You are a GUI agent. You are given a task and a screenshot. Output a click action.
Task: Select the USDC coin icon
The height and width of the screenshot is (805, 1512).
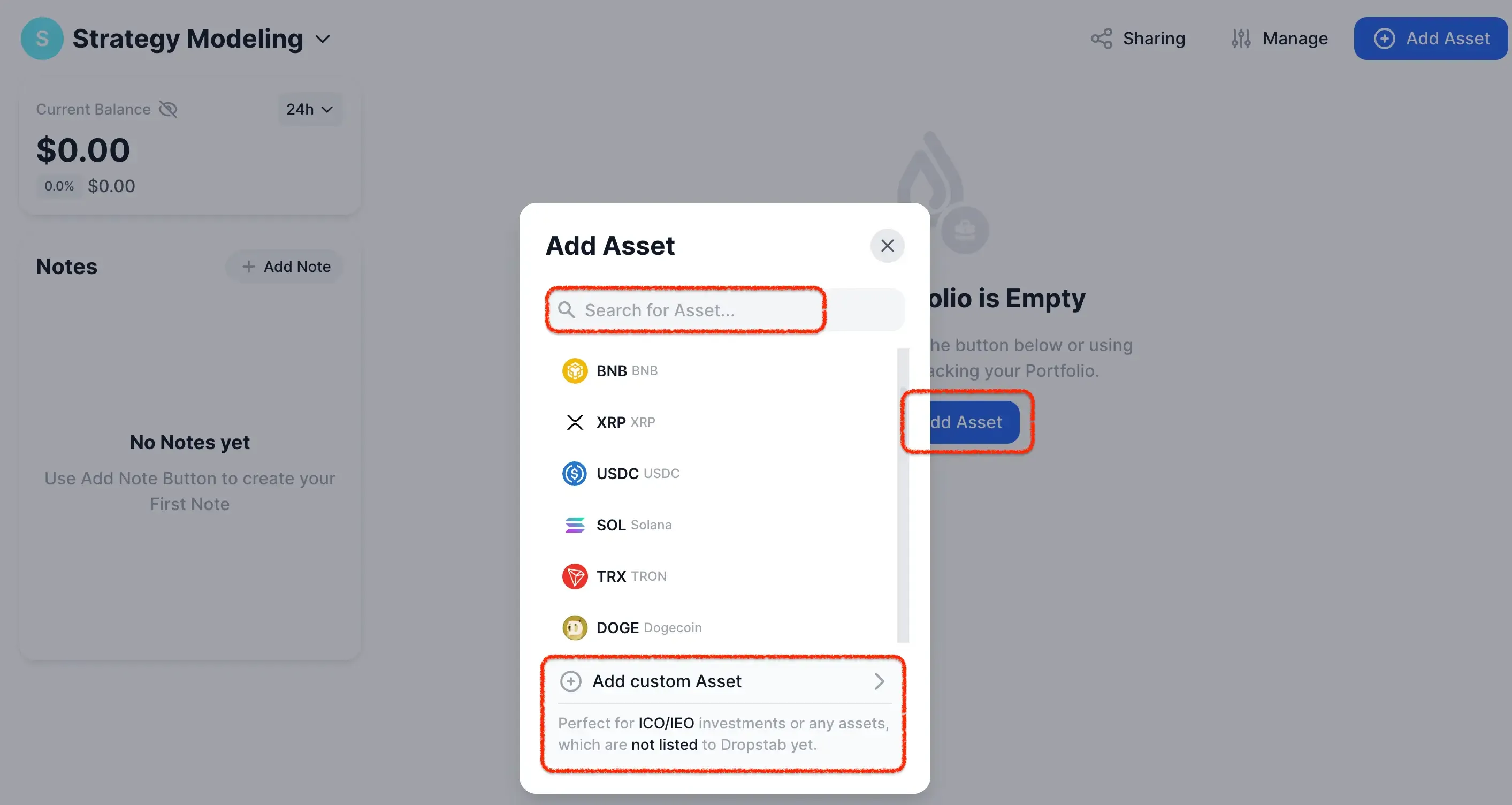pyautogui.click(x=574, y=473)
